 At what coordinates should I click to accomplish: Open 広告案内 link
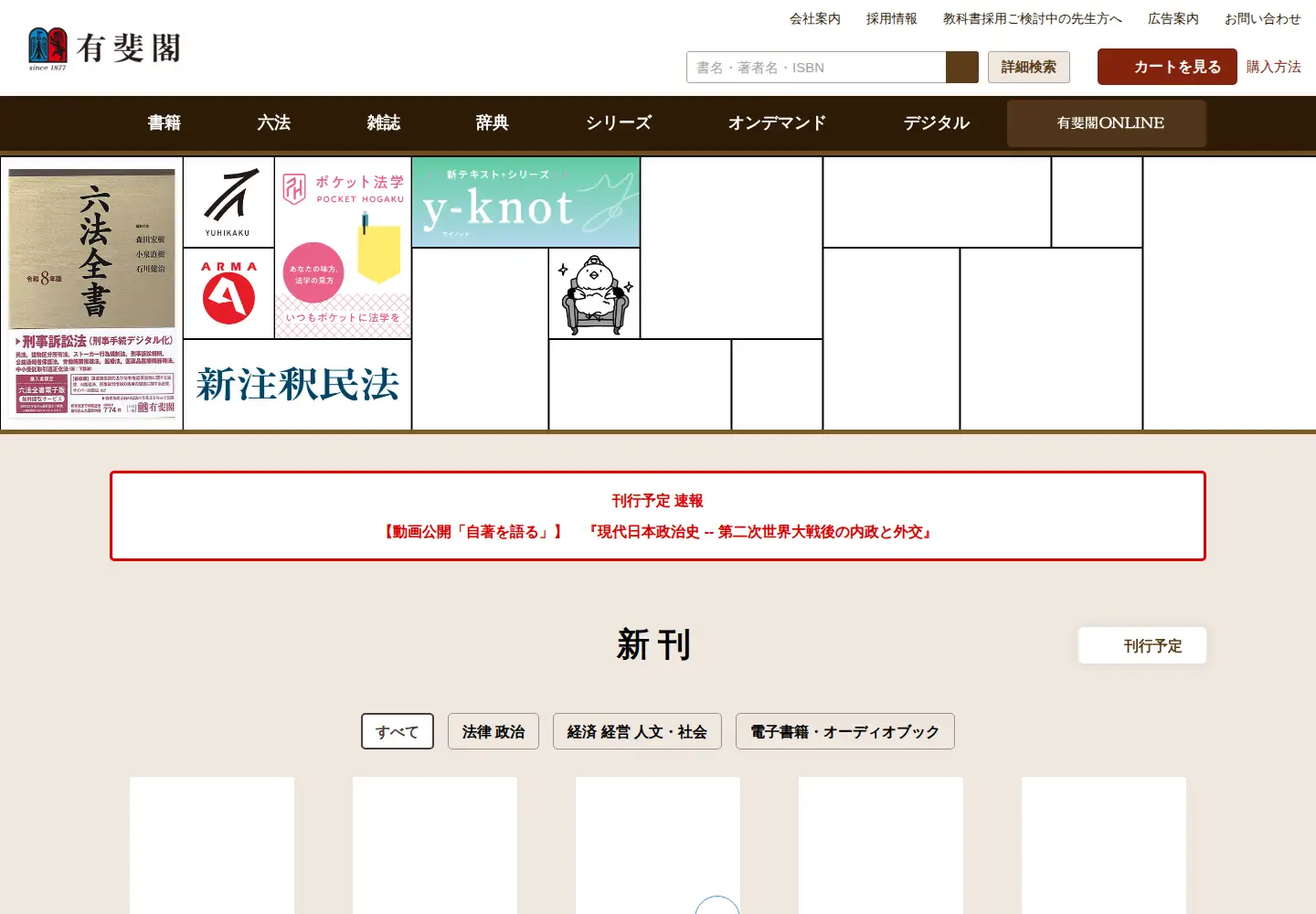click(x=1173, y=18)
